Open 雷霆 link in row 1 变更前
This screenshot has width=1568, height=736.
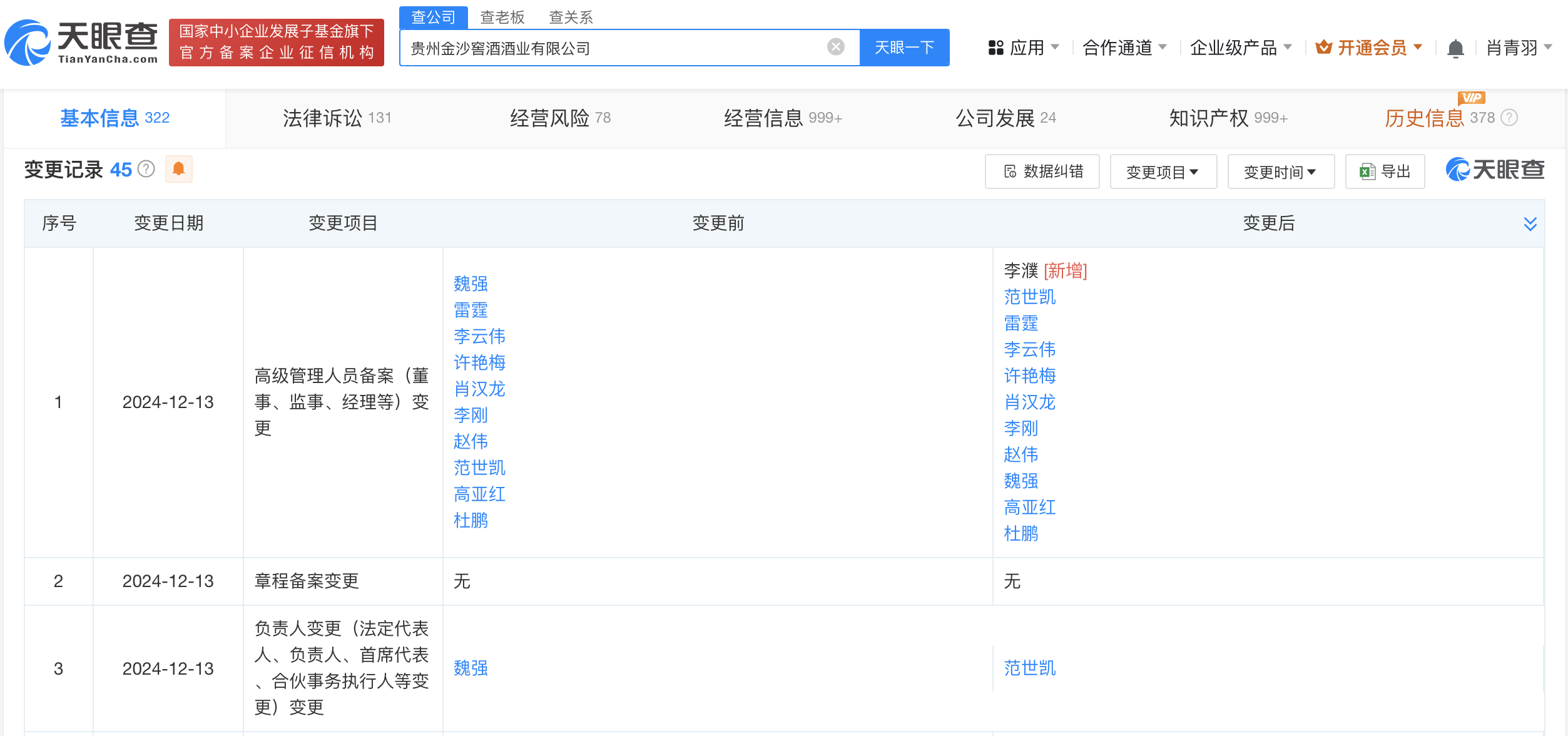click(471, 310)
